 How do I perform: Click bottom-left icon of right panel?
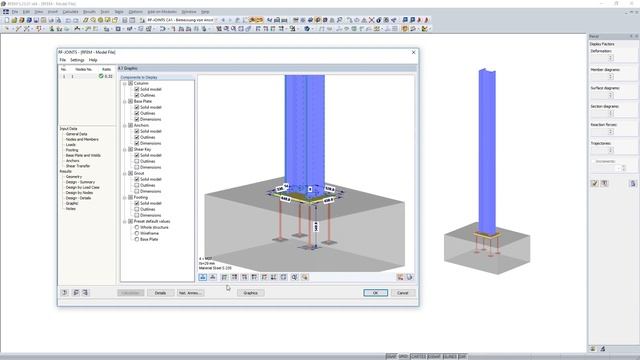pyautogui.click(x=593, y=349)
